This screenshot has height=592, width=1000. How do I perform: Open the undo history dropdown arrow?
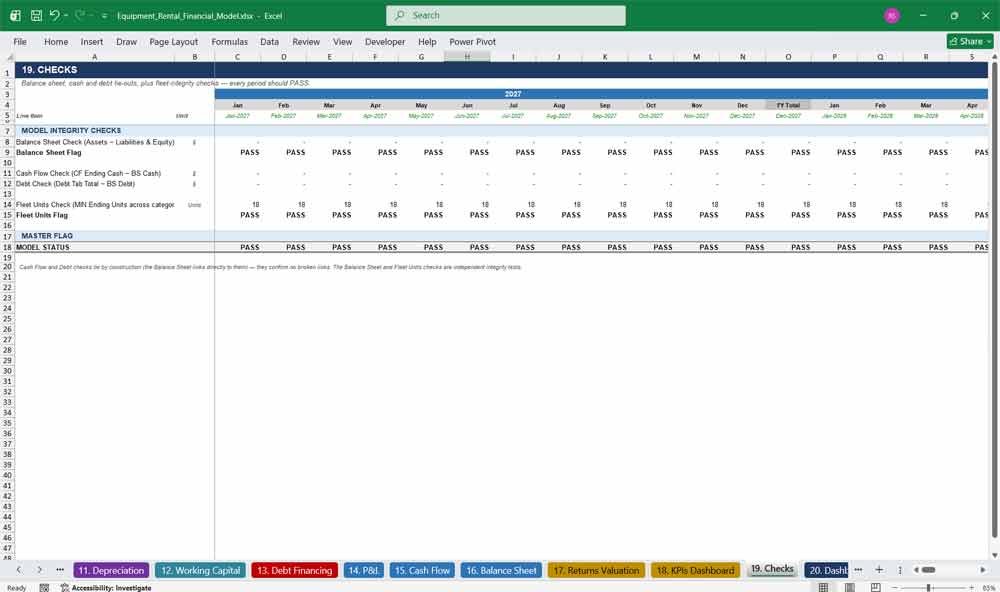coord(66,15)
